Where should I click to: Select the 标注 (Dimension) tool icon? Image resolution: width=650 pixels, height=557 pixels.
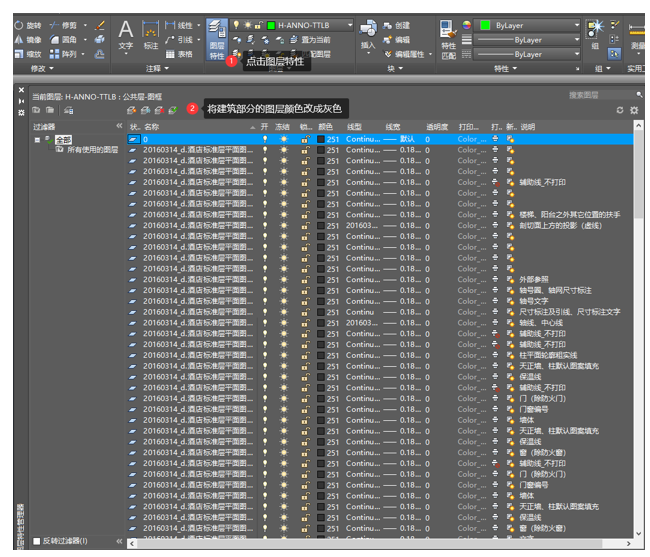151,34
